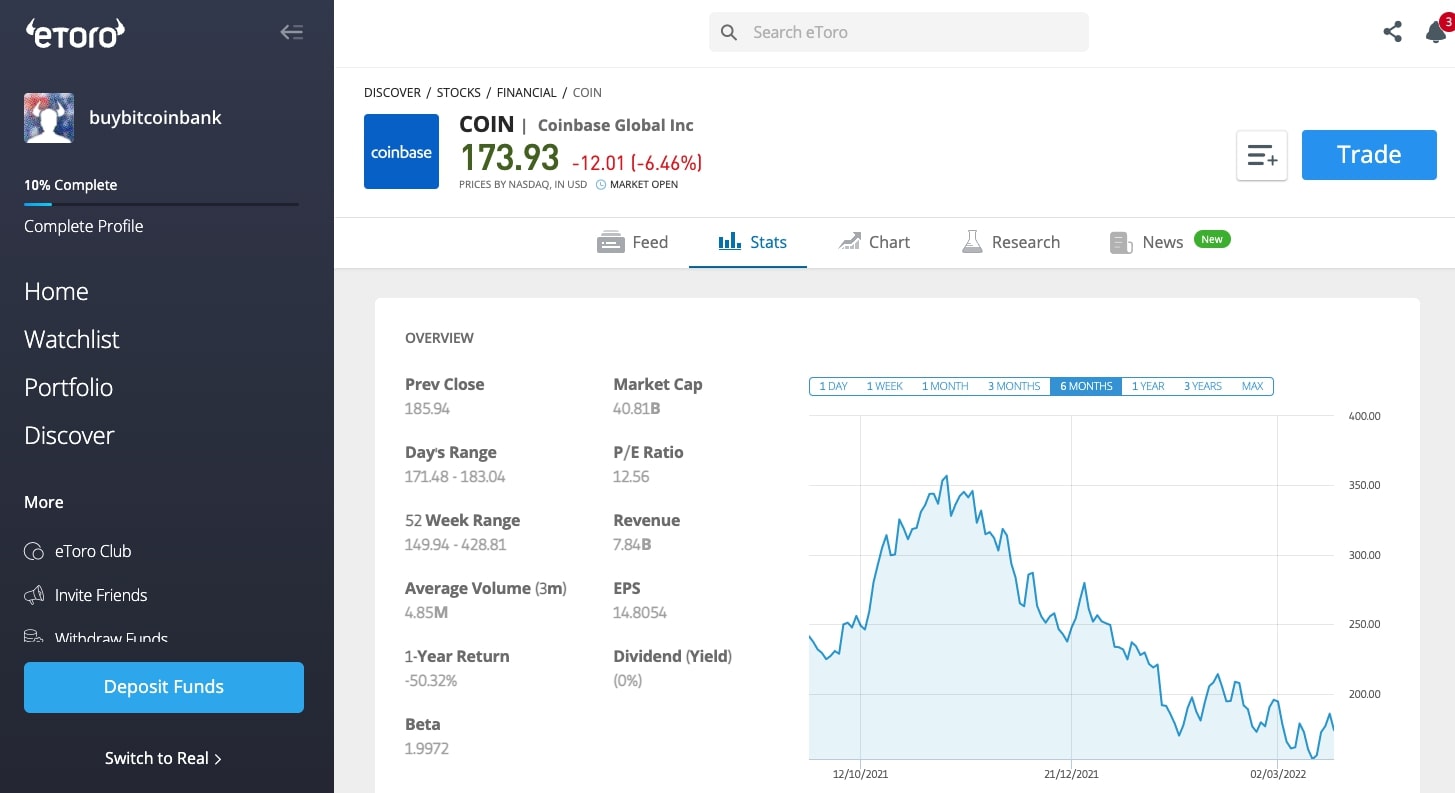Go to DISCOVER breadcrumb
The width and height of the screenshot is (1455, 793).
pos(392,92)
